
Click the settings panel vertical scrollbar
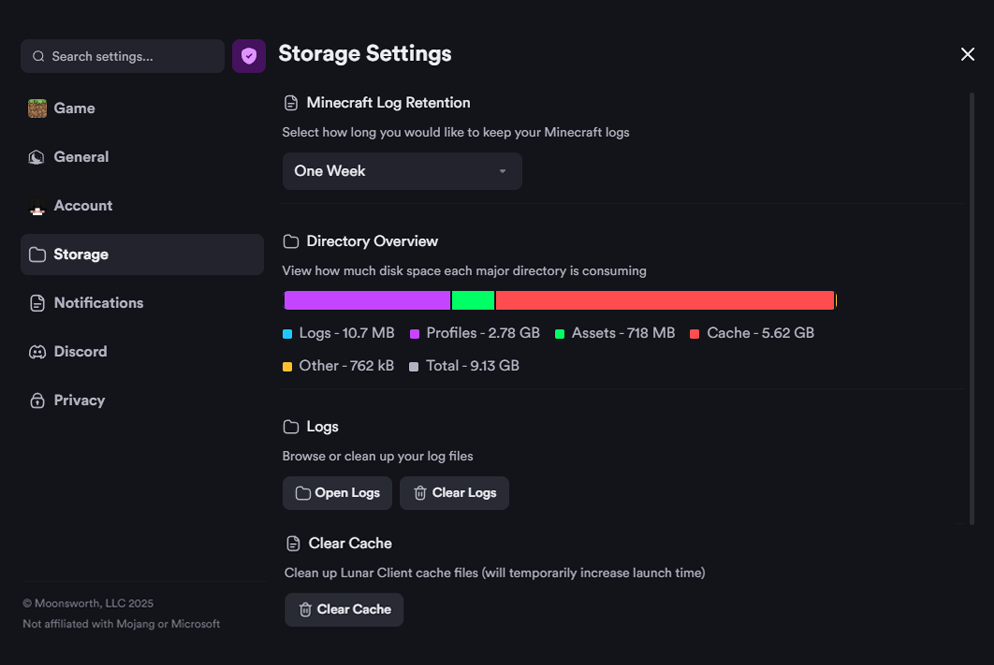972,309
